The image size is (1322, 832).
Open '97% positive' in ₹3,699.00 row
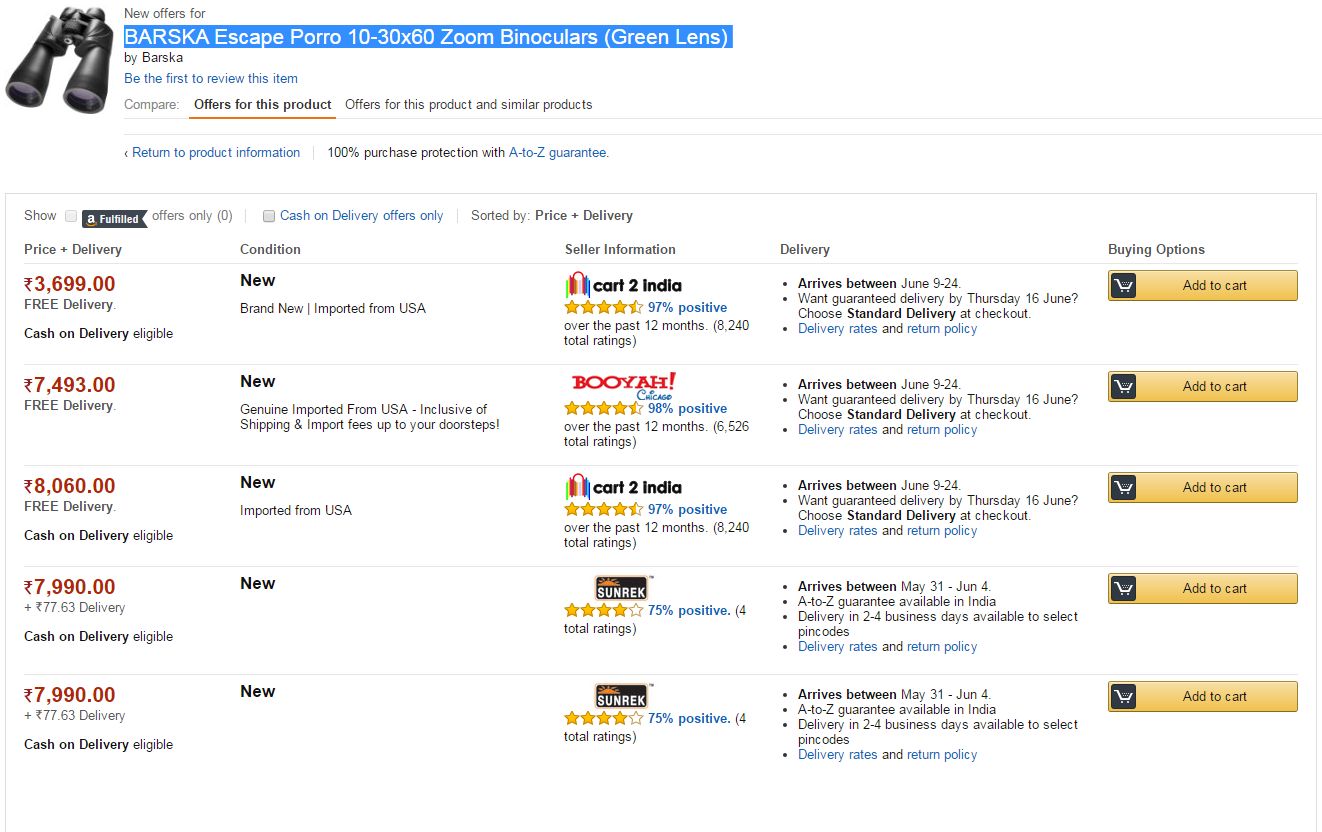coord(687,308)
